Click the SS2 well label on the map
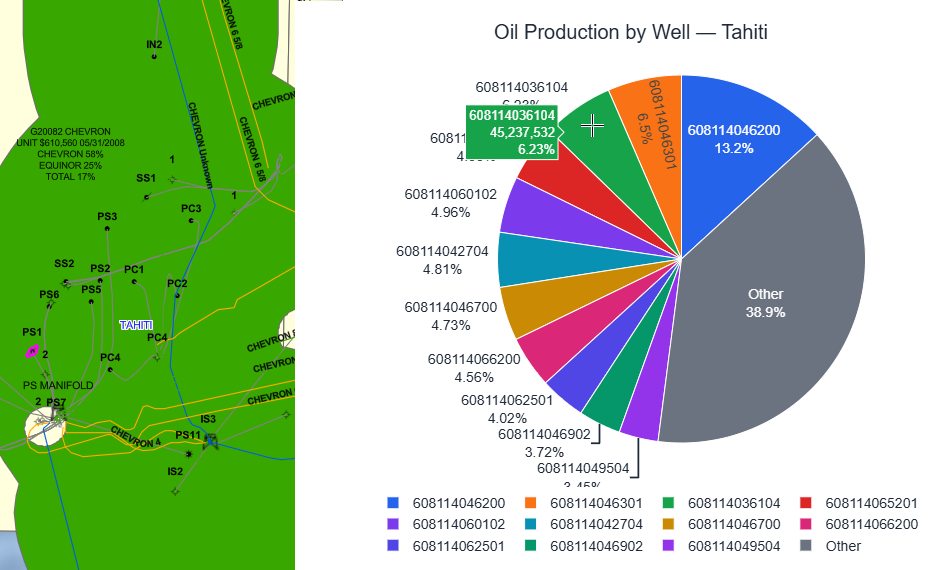942x570 pixels. (x=64, y=263)
